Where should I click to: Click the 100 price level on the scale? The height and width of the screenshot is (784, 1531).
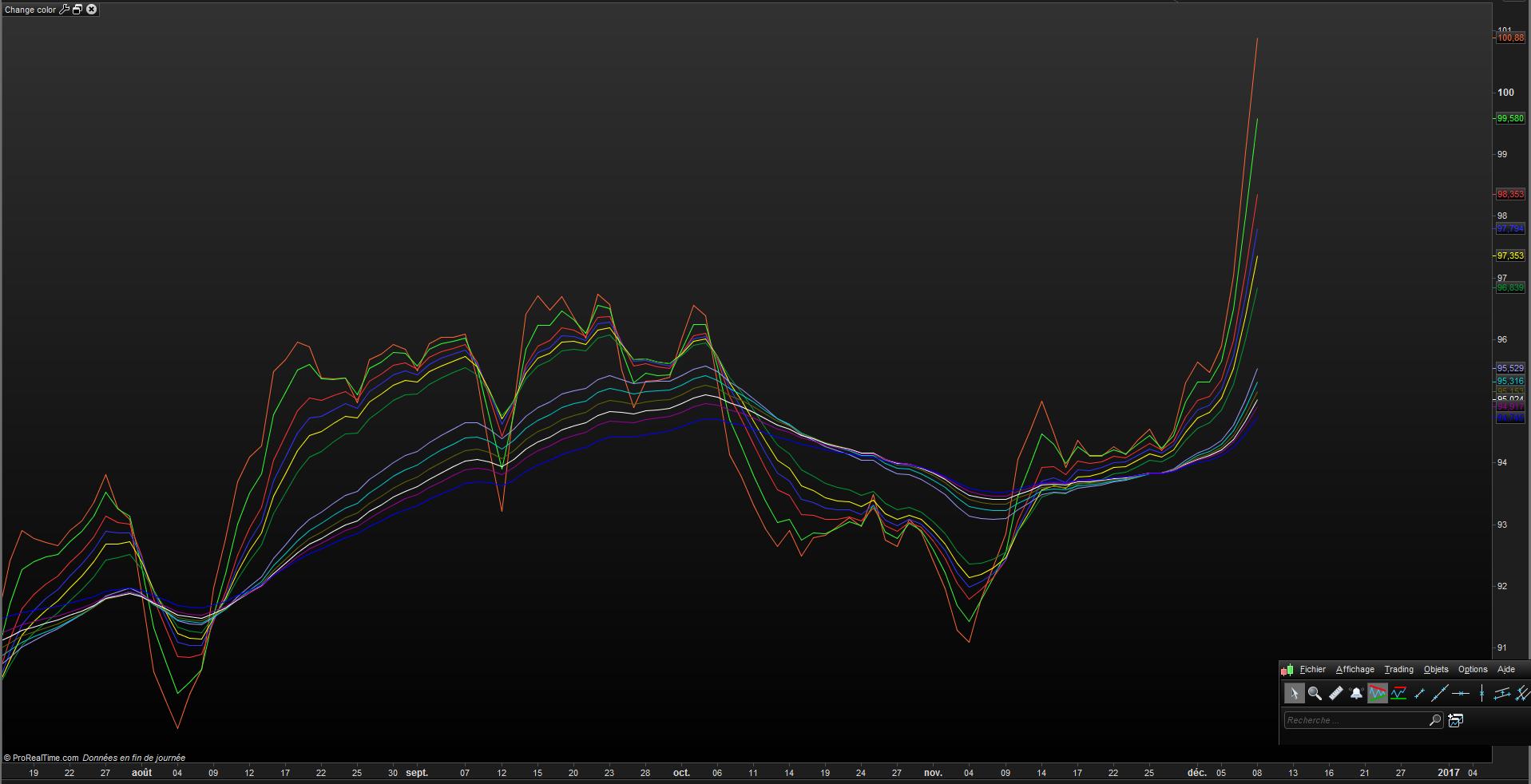pyautogui.click(x=1505, y=93)
